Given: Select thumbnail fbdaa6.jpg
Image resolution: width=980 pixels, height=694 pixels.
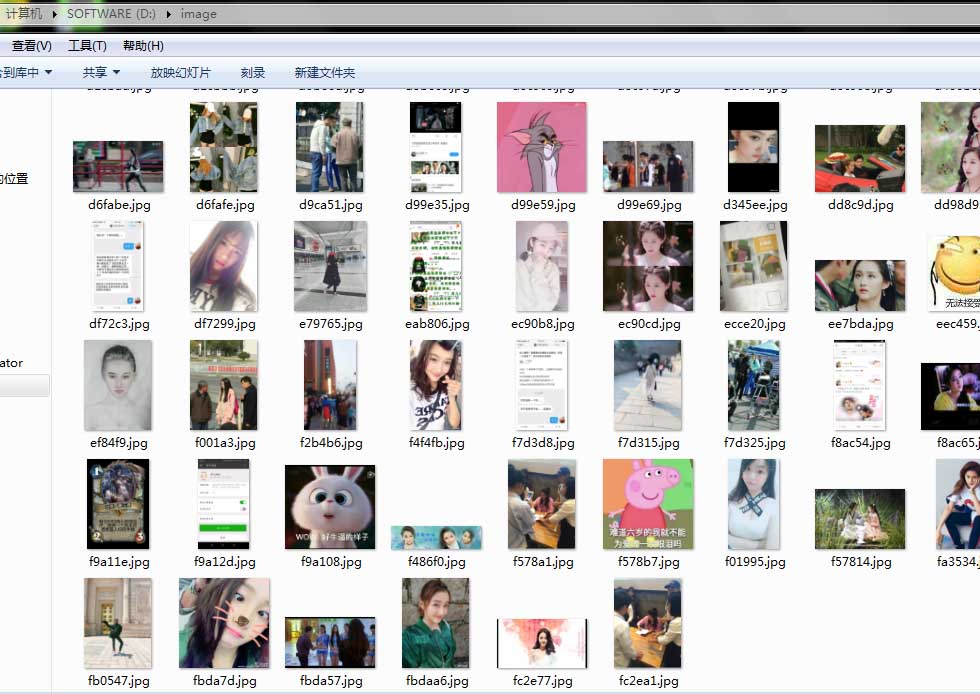Looking at the screenshot, I should pyautogui.click(x=436, y=623).
